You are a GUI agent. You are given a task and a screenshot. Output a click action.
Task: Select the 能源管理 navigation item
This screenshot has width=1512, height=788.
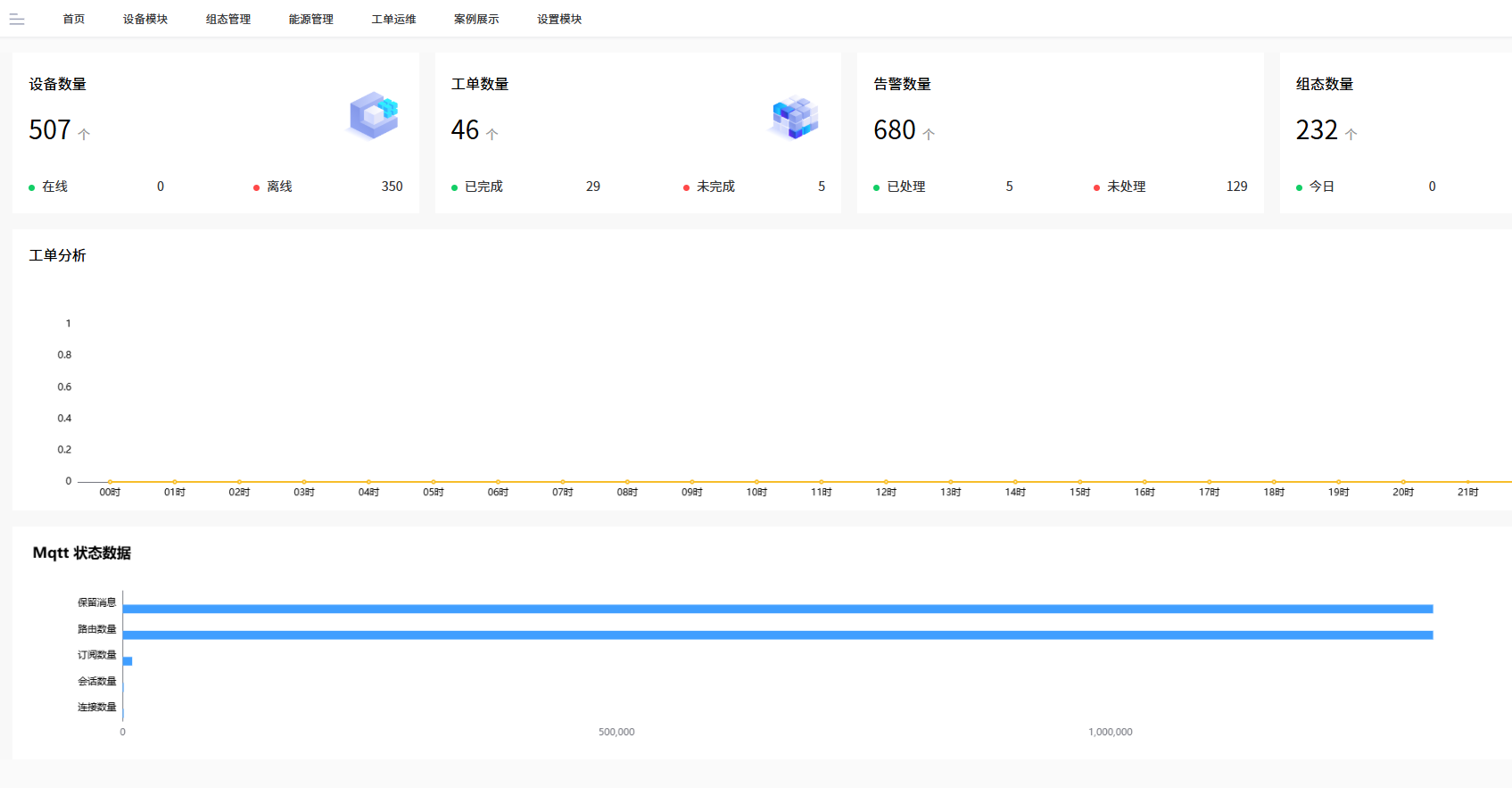(311, 20)
